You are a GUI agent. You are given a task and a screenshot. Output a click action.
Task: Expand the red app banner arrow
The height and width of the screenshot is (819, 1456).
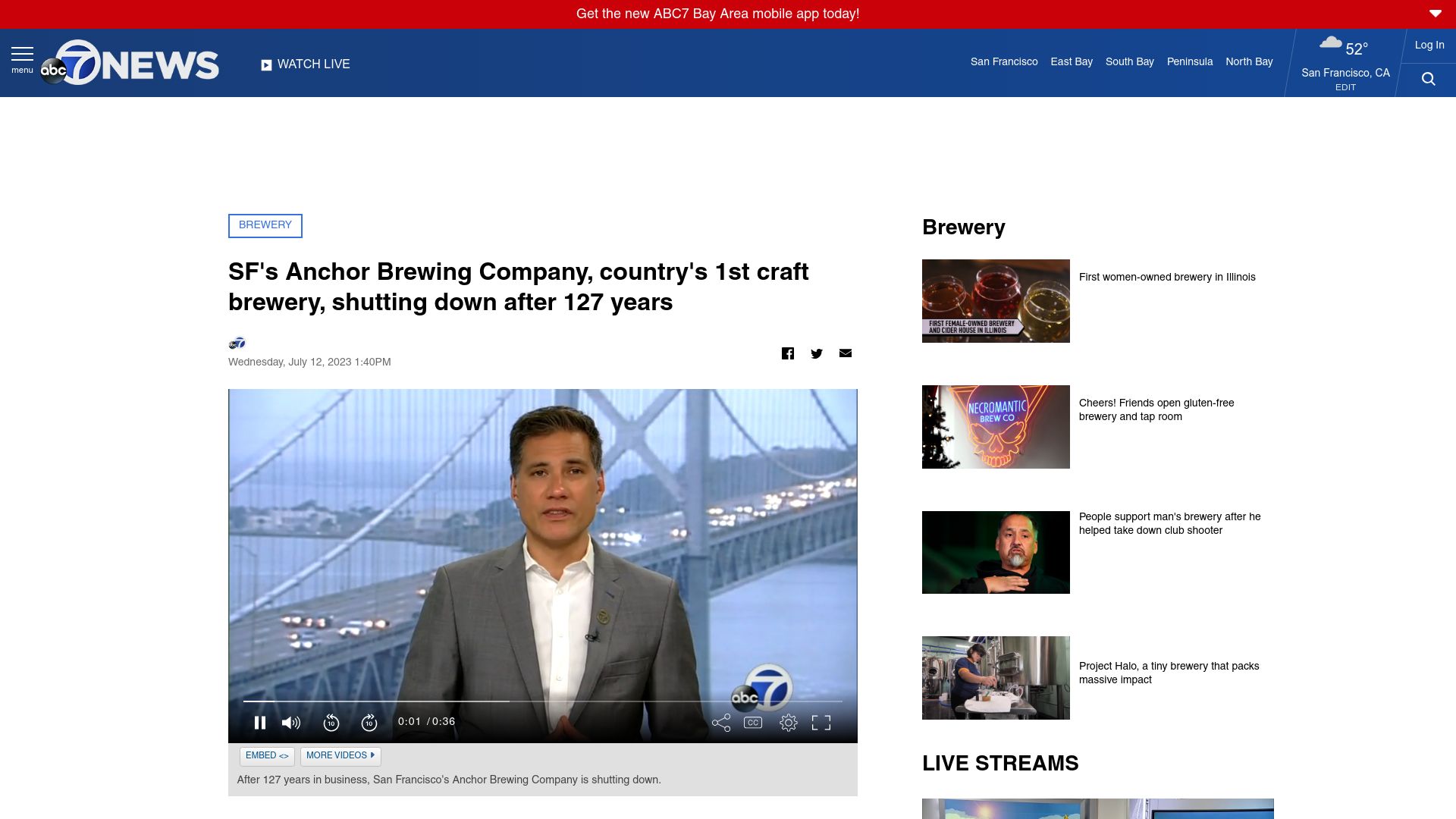tap(1436, 14)
